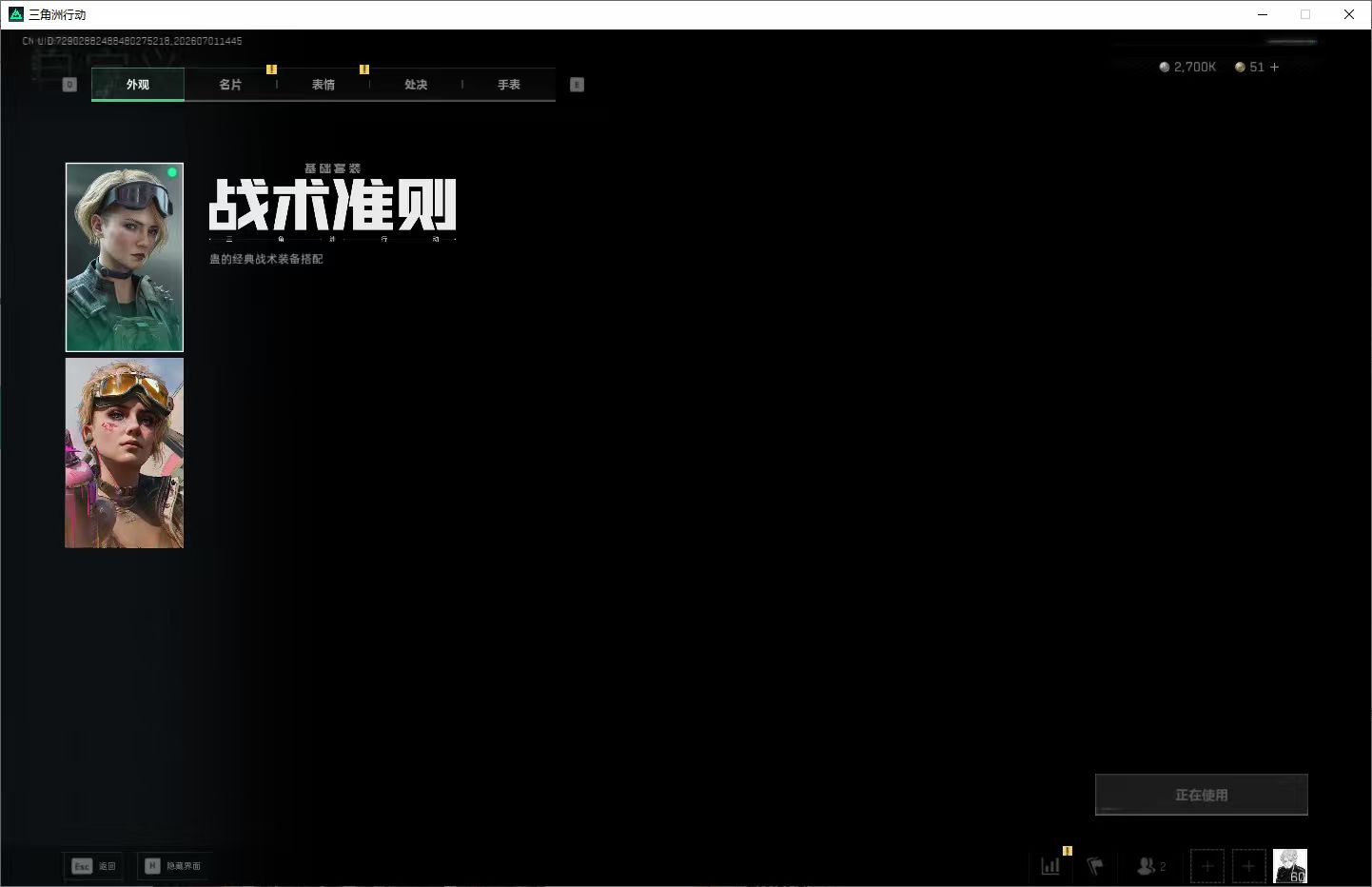Screen dimensions: 1372x887
Task: Click the first empty squad slot plus
Action: coord(1207,866)
